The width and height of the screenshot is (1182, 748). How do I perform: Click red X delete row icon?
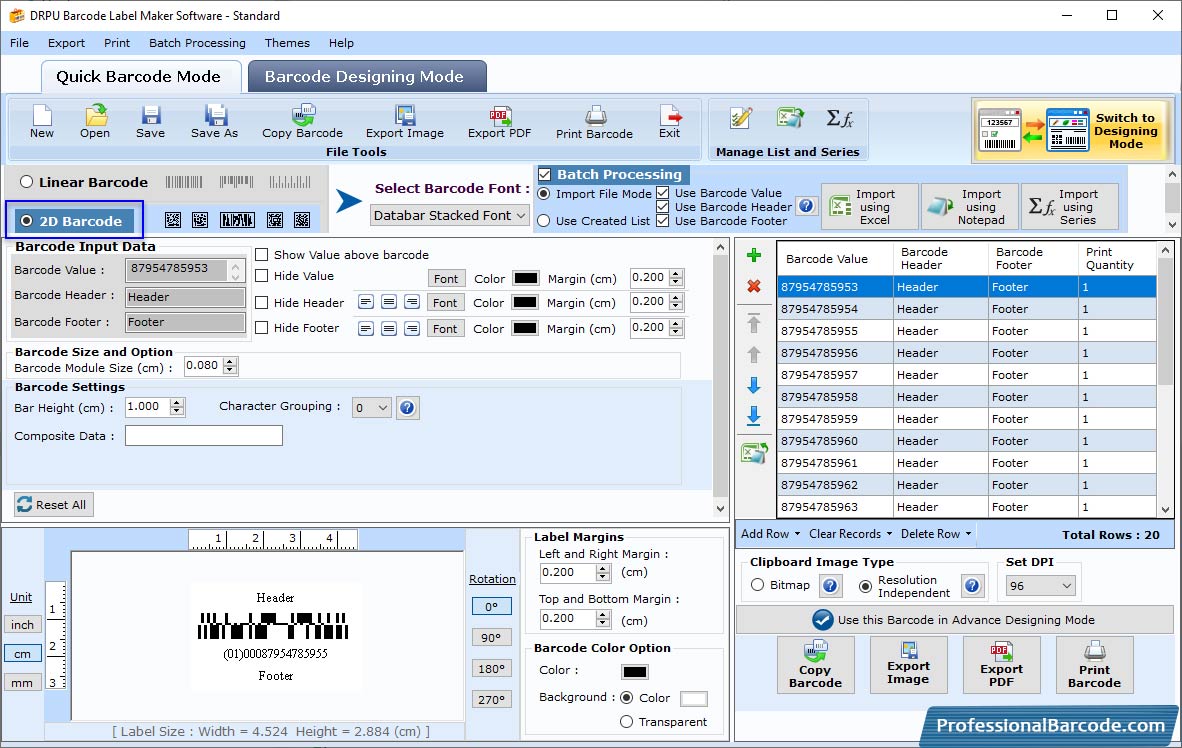click(753, 287)
